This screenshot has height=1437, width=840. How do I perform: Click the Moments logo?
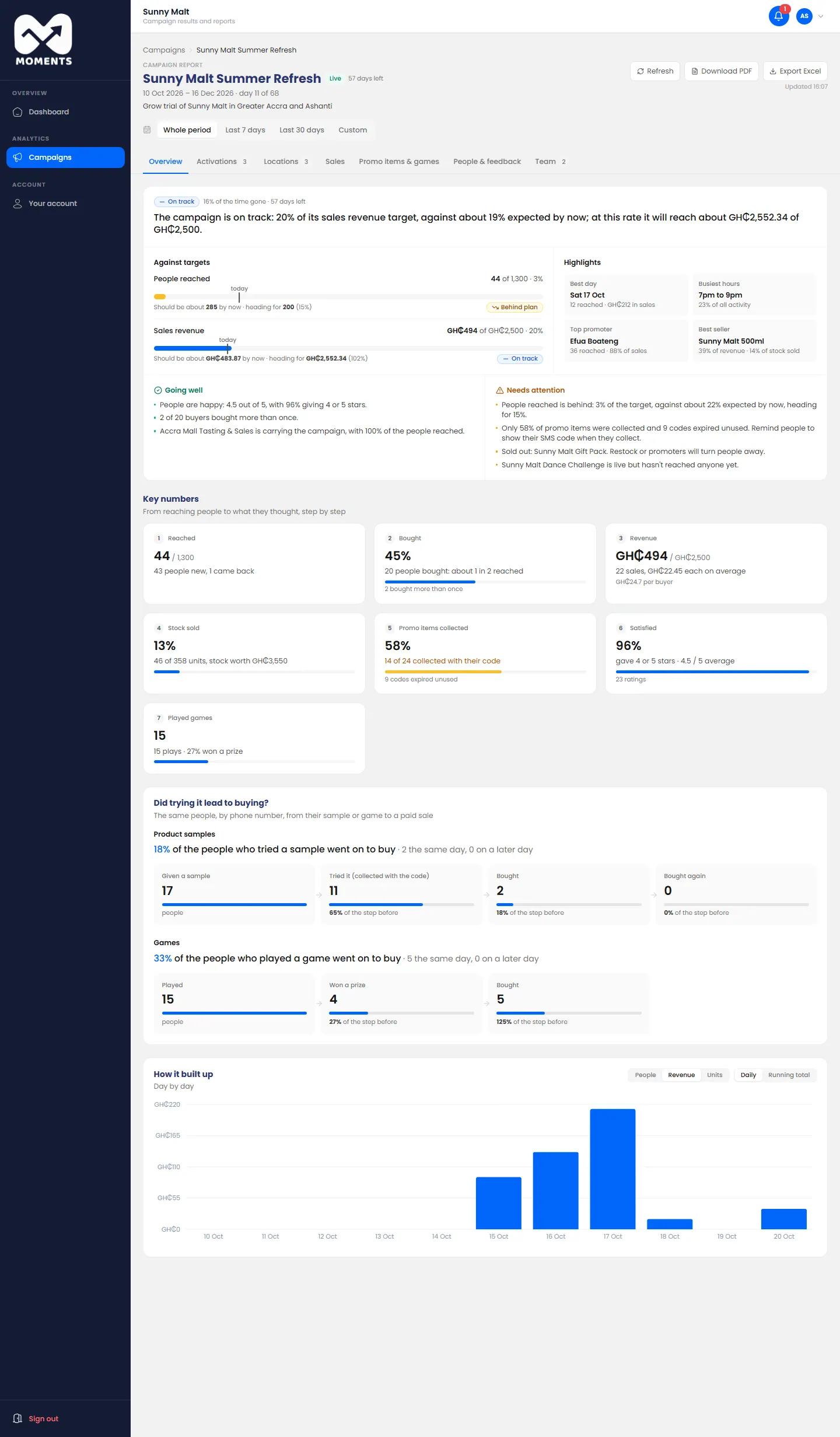pyautogui.click(x=43, y=40)
